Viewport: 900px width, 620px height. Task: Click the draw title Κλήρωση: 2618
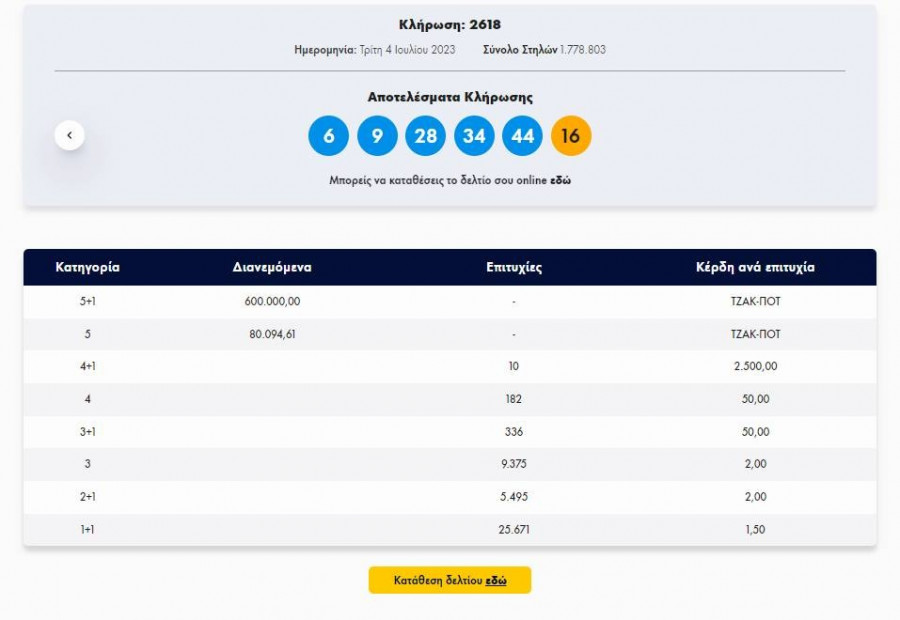[x=449, y=25]
